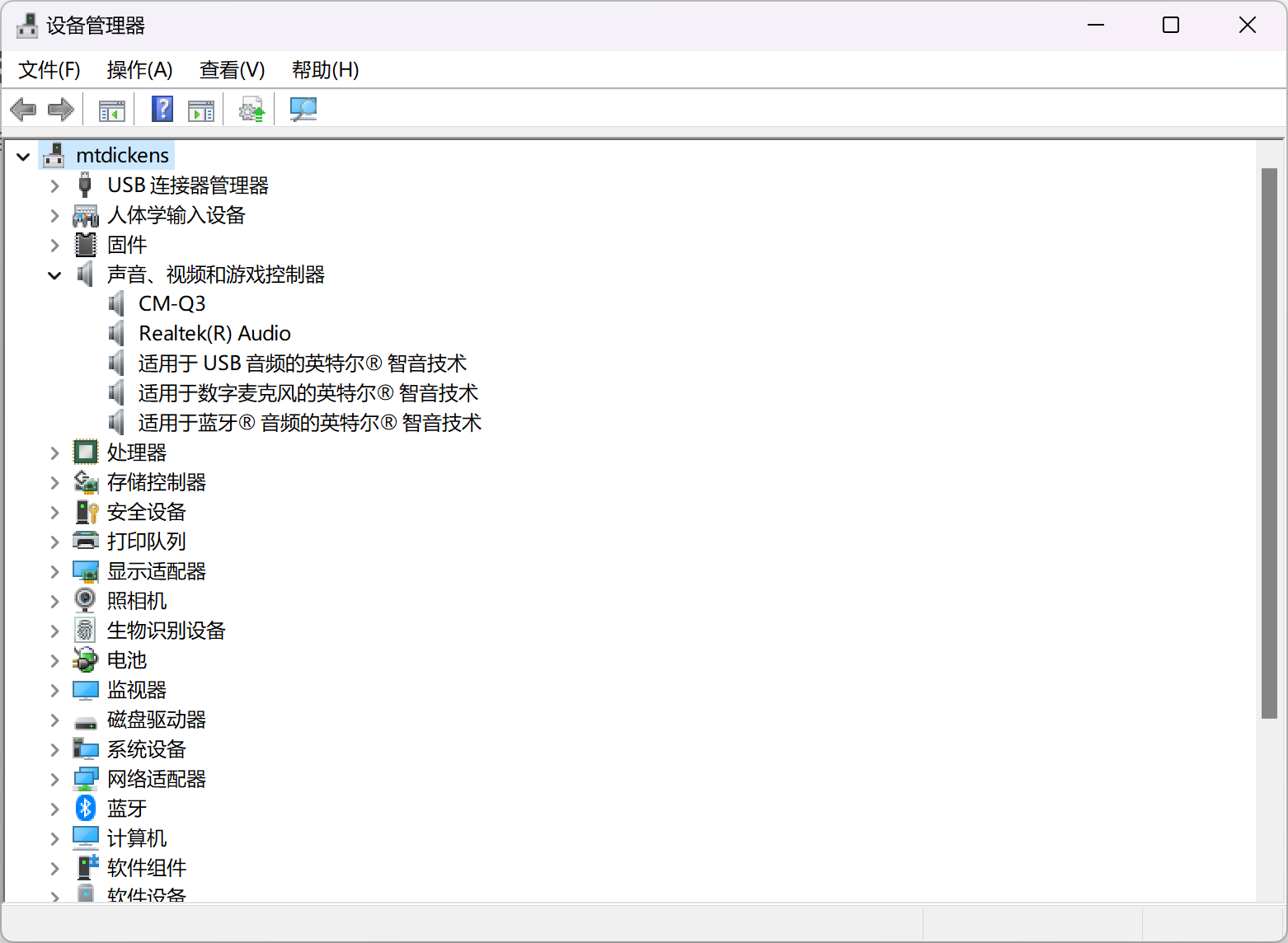Click the show/hide console tree icon

coord(111,110)
